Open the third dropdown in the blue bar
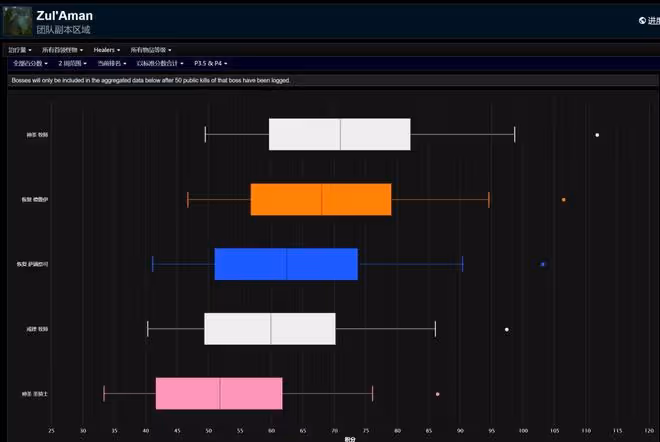660x442 pixels. (x=112, y=64)
